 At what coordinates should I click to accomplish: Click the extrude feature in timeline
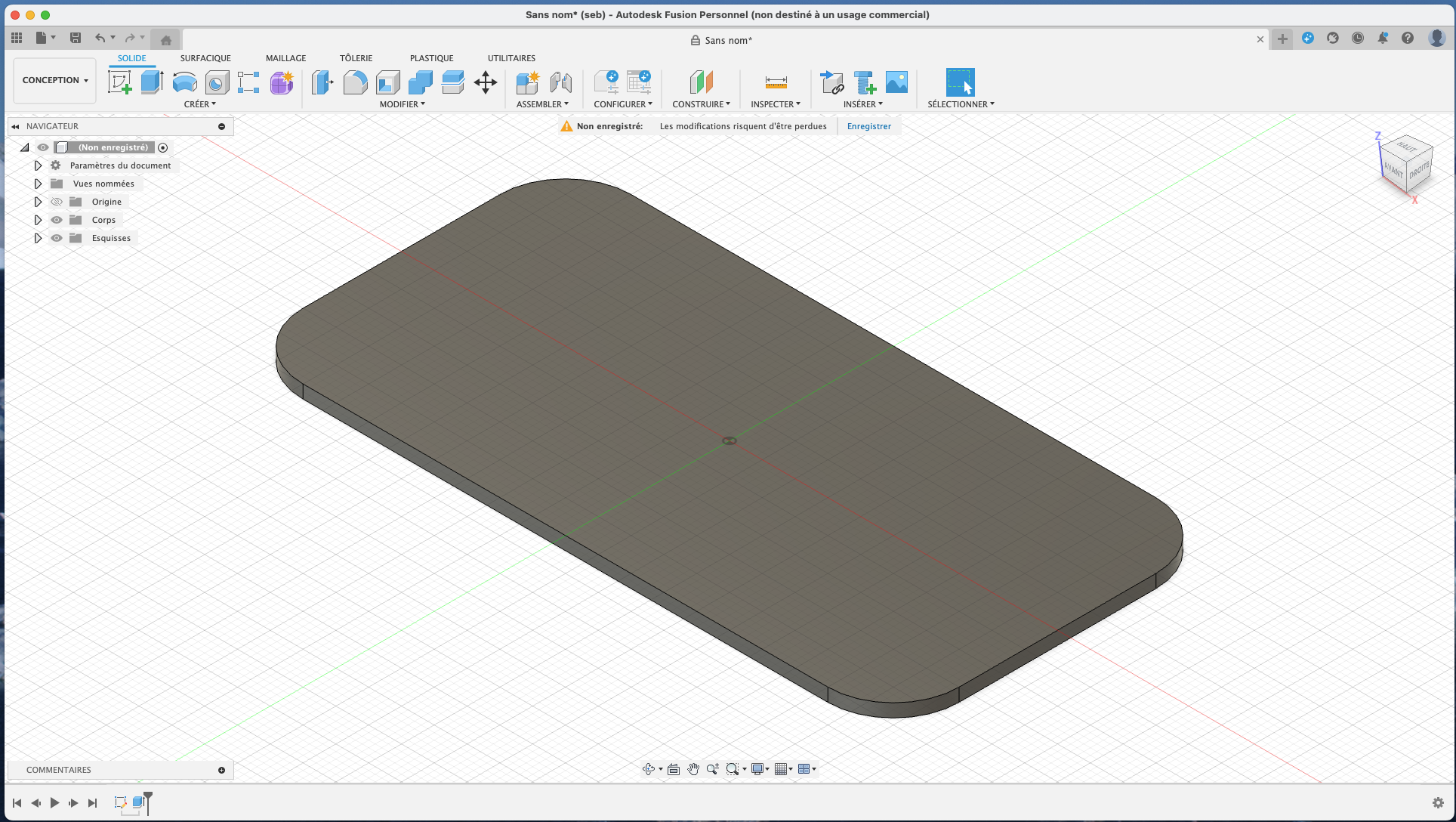coord(137,802)
